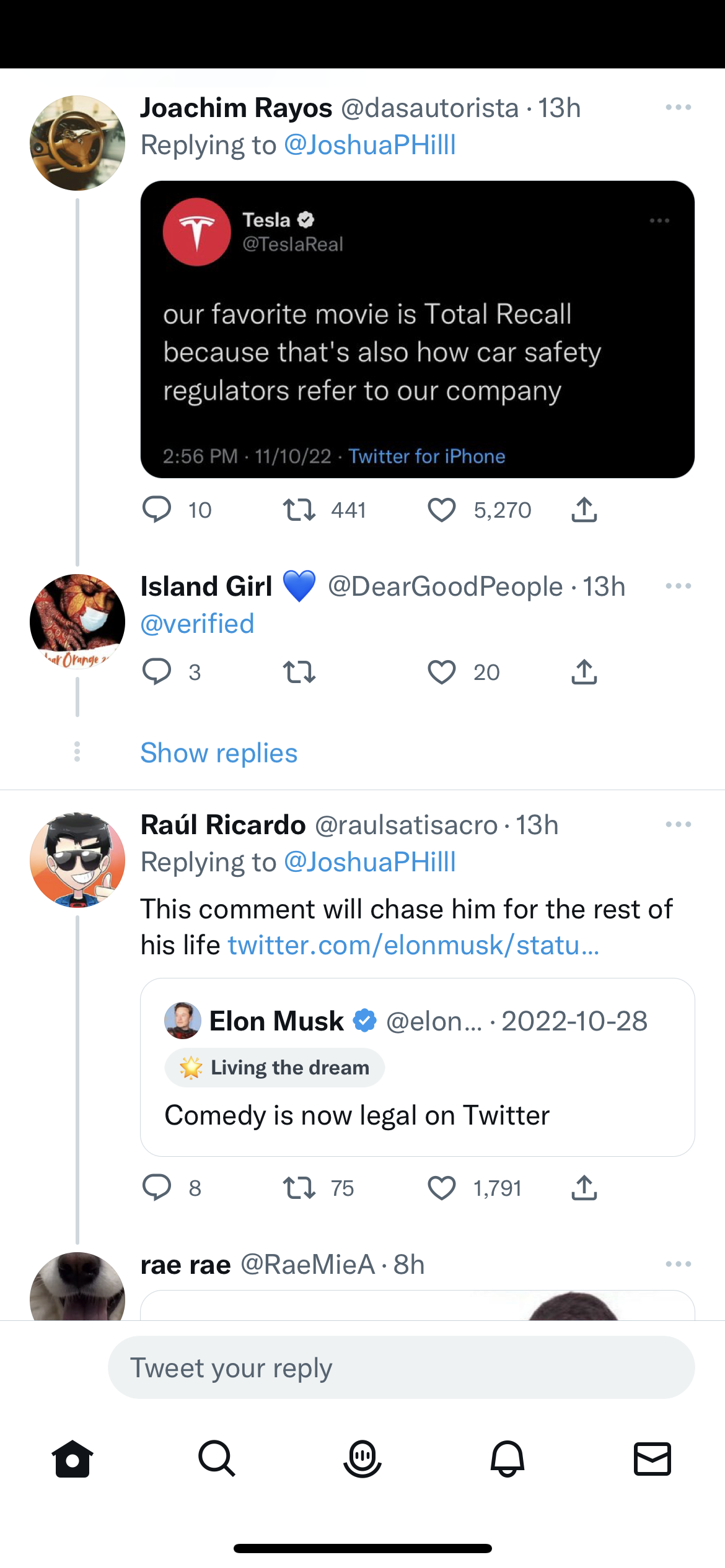725x1568 pixels.
Task: Tap the Tweet your reply field
Action: tap(401, 1367)
